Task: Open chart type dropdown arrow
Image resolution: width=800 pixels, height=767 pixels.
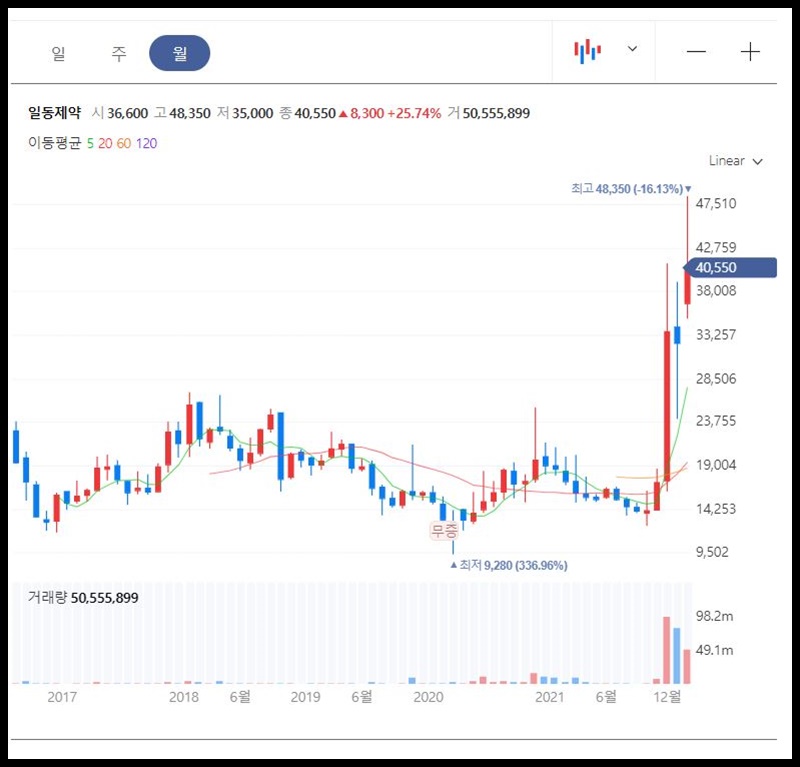Action: 632,49
